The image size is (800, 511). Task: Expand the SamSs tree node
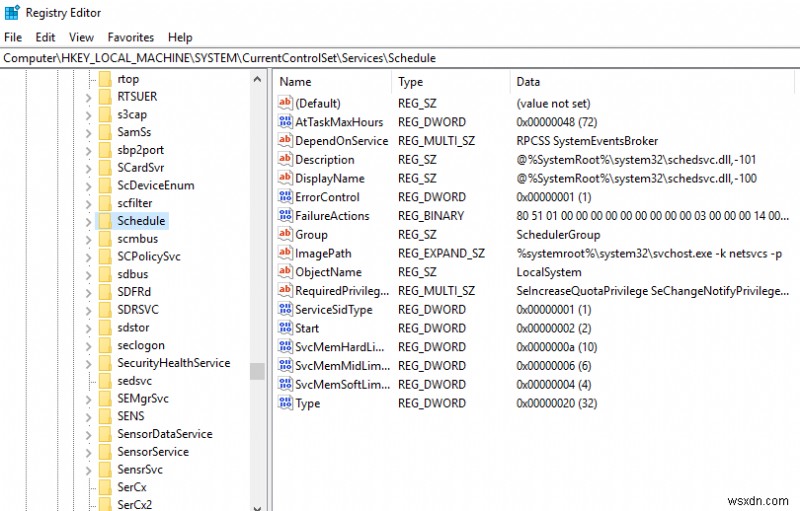tap(88, 133)
